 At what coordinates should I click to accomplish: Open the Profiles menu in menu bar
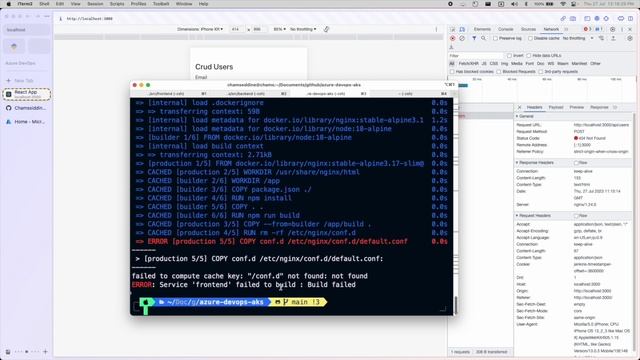tap(138, 4)
